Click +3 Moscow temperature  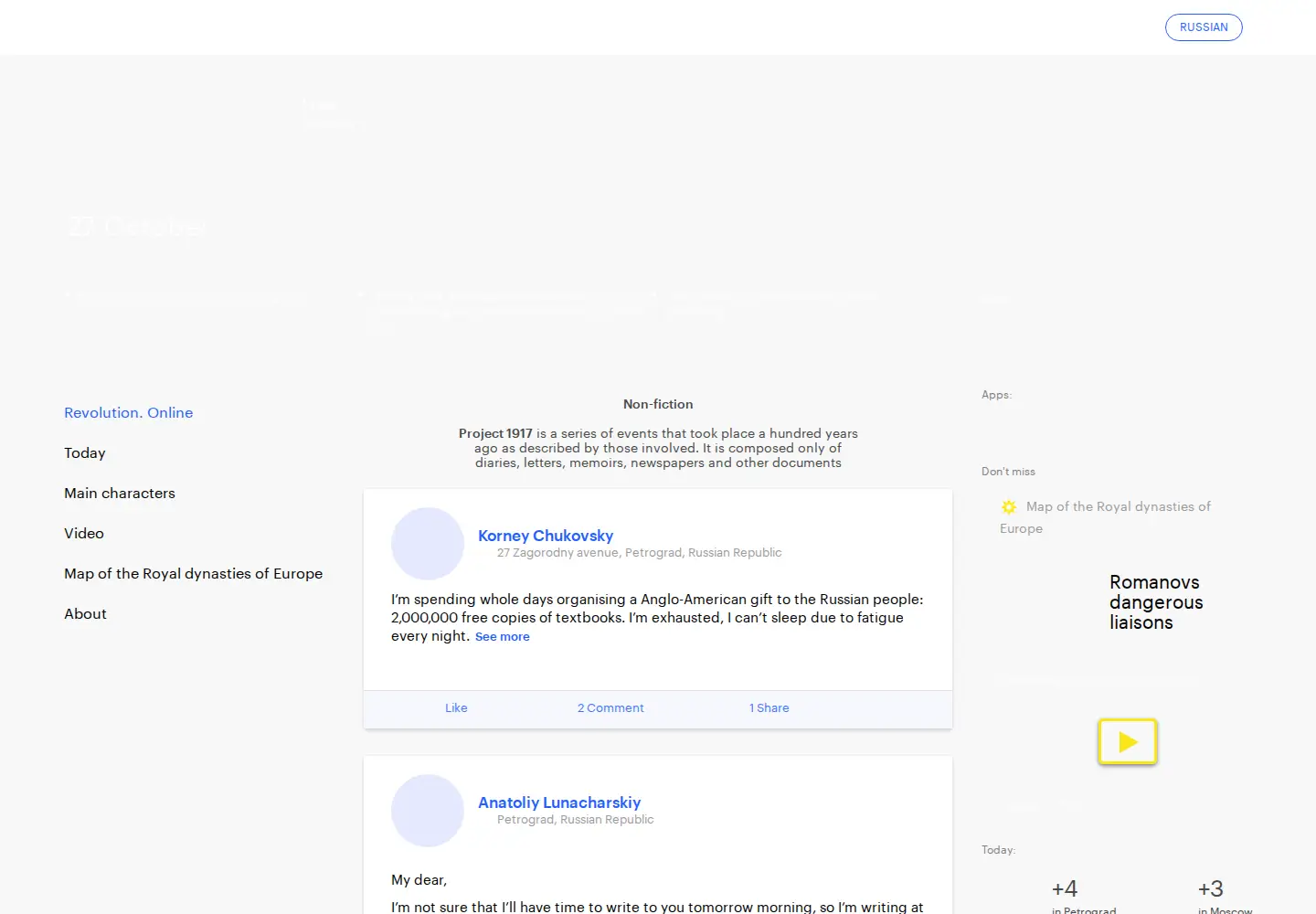click(x=1211, y=888)
